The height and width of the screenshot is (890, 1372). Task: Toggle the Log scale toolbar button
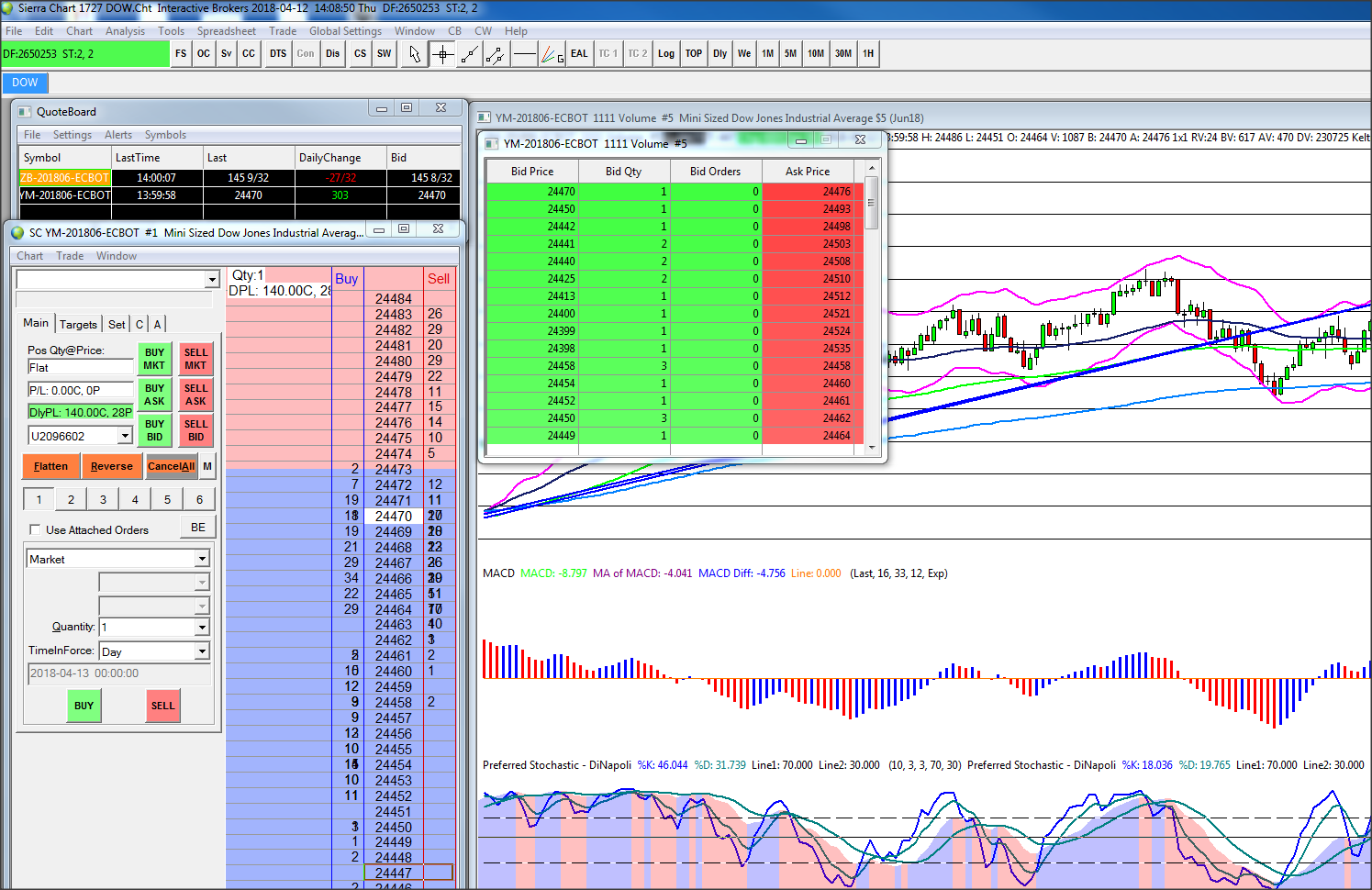tap(665, 54)
